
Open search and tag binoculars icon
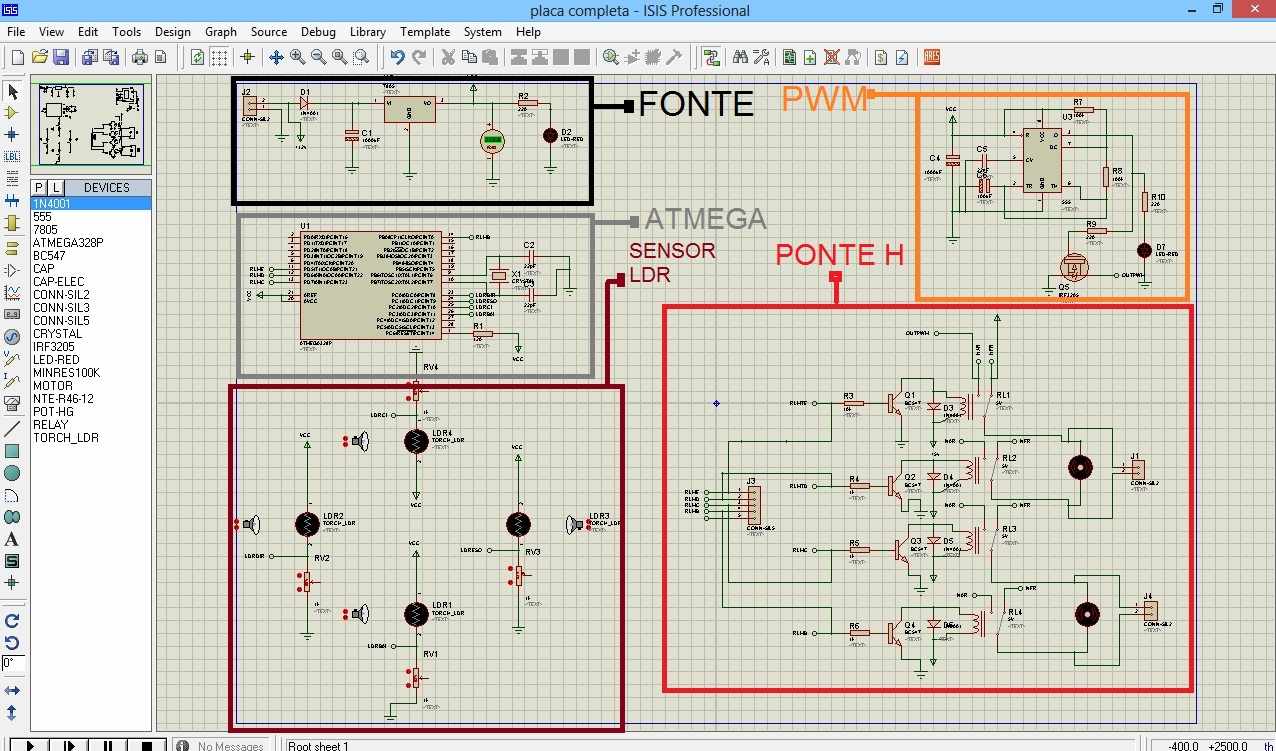tap(740, 57)
